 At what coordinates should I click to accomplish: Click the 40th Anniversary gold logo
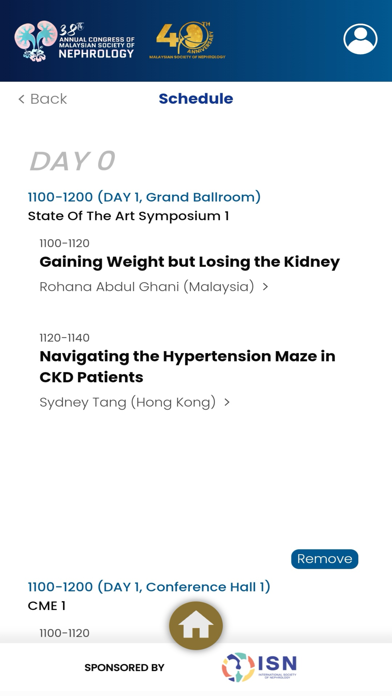pos(187,40)
